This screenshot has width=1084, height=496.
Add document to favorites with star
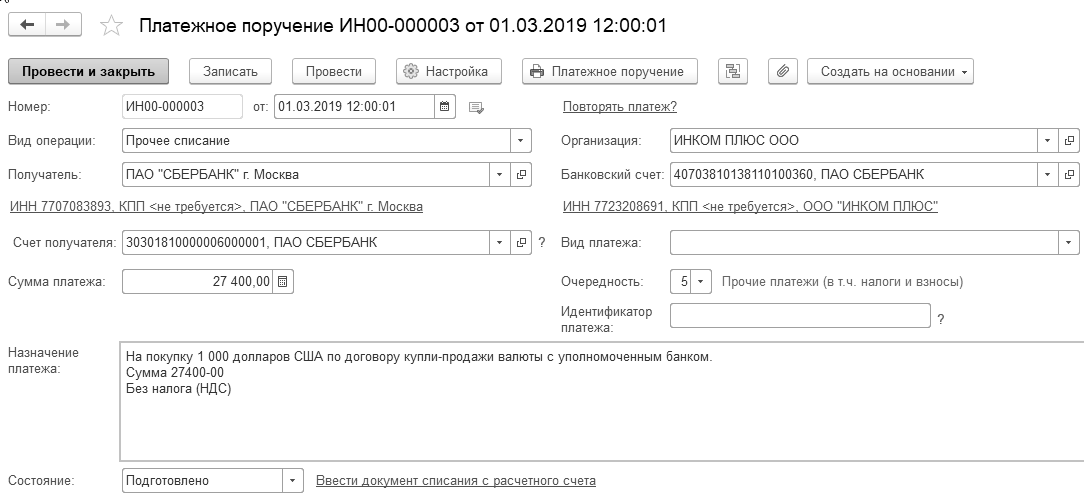pyautogui.click(x=113, y=25)
